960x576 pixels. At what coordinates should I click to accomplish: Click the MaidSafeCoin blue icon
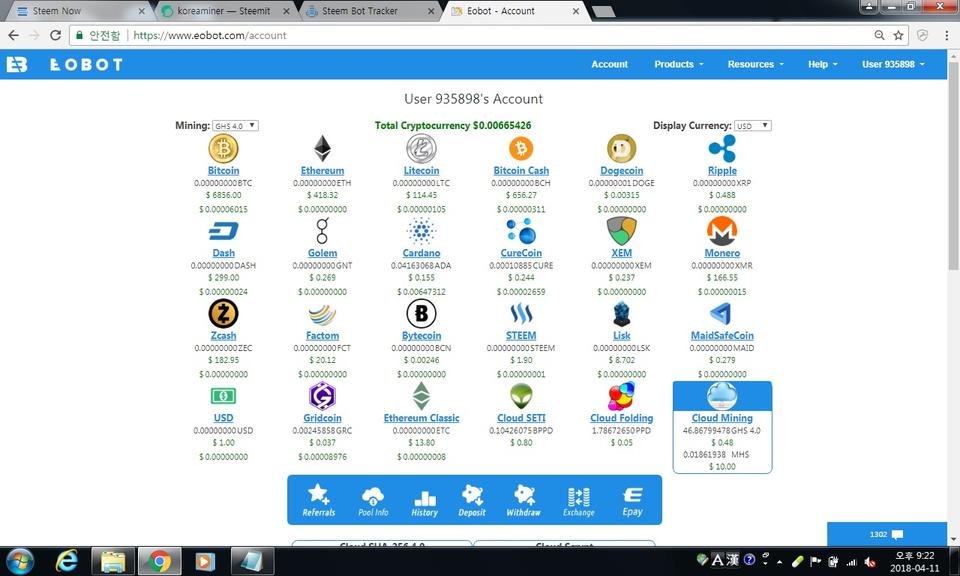[x=722, y=314]
